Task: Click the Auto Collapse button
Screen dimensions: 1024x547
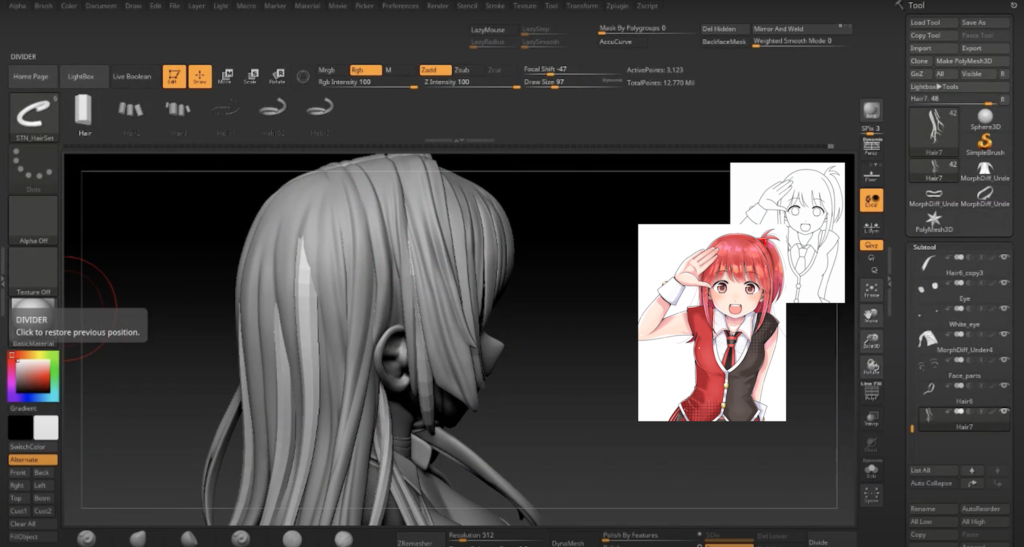Action: 933,484
